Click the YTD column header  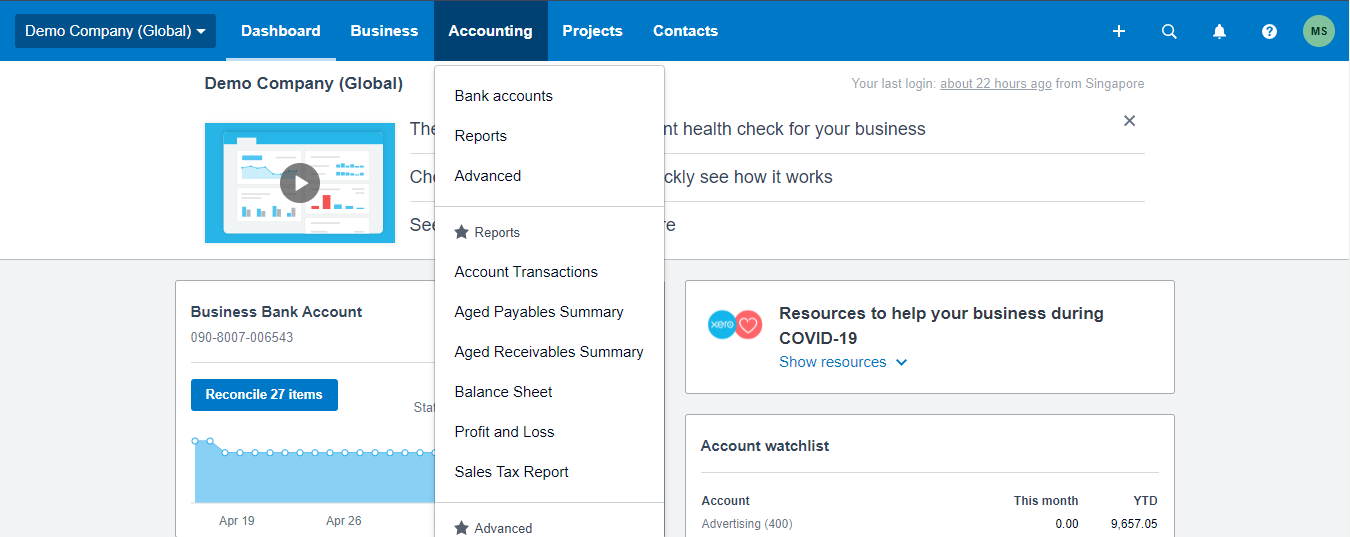click(1145, 501)
